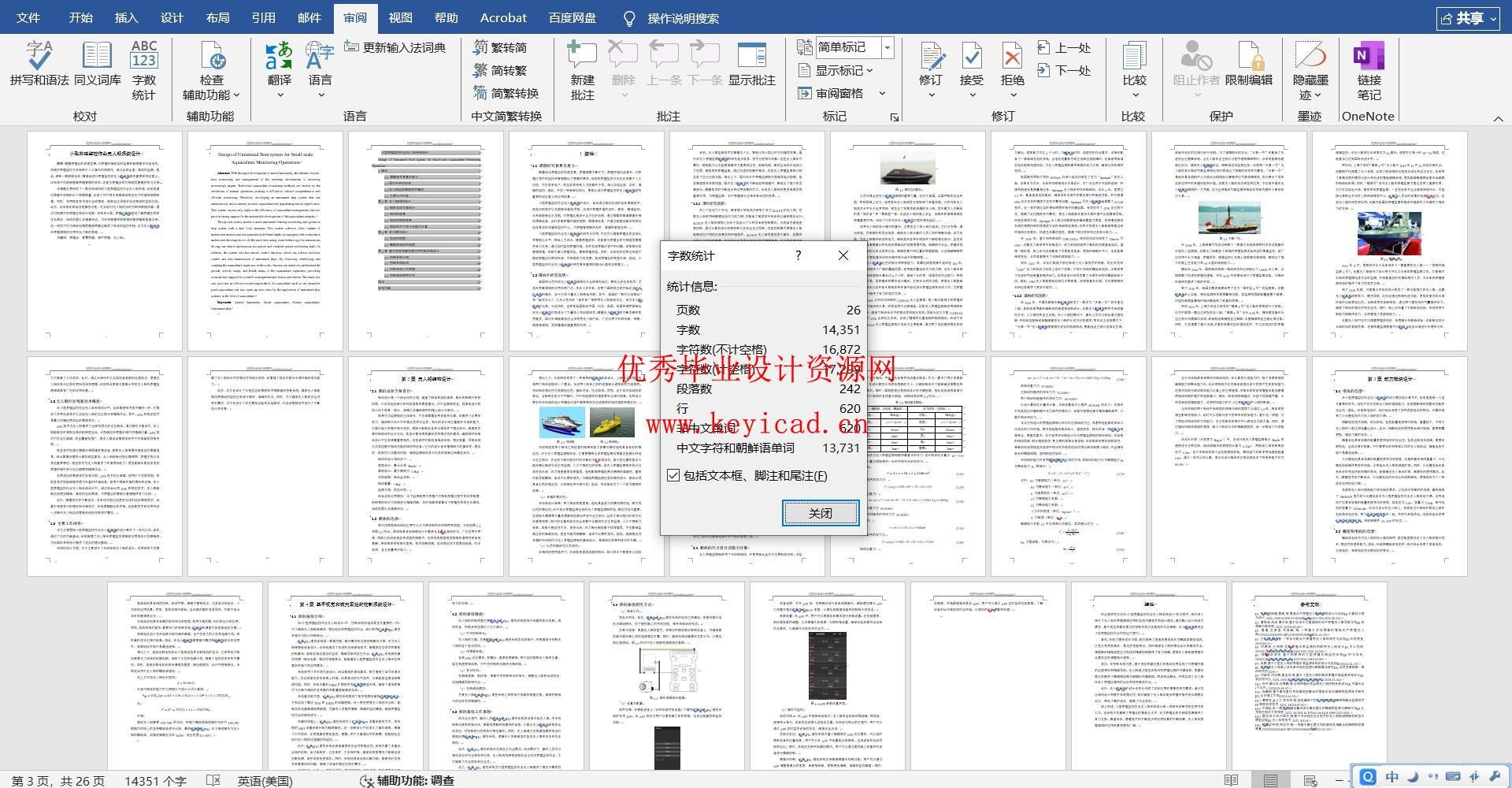Switch to the 布局 layout tab

coord(218,17)
